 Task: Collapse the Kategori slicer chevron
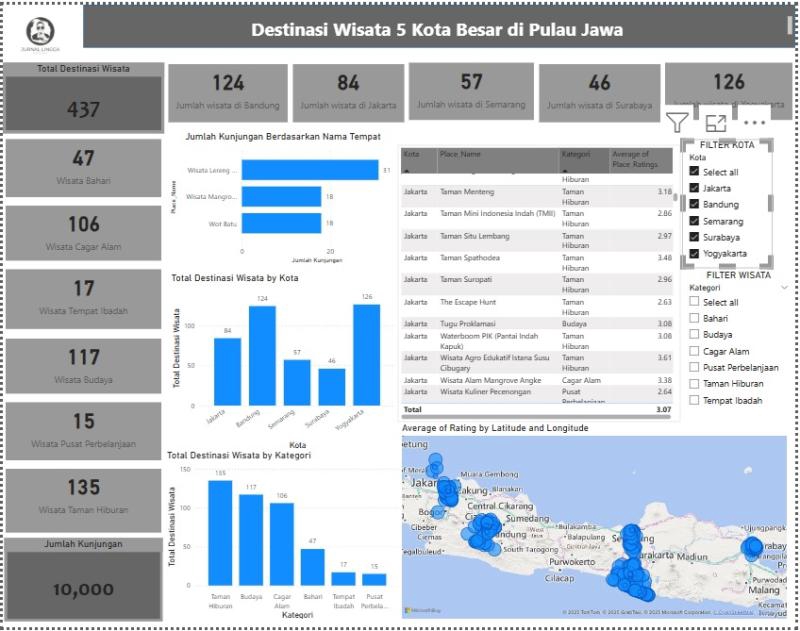pos(784,288)
